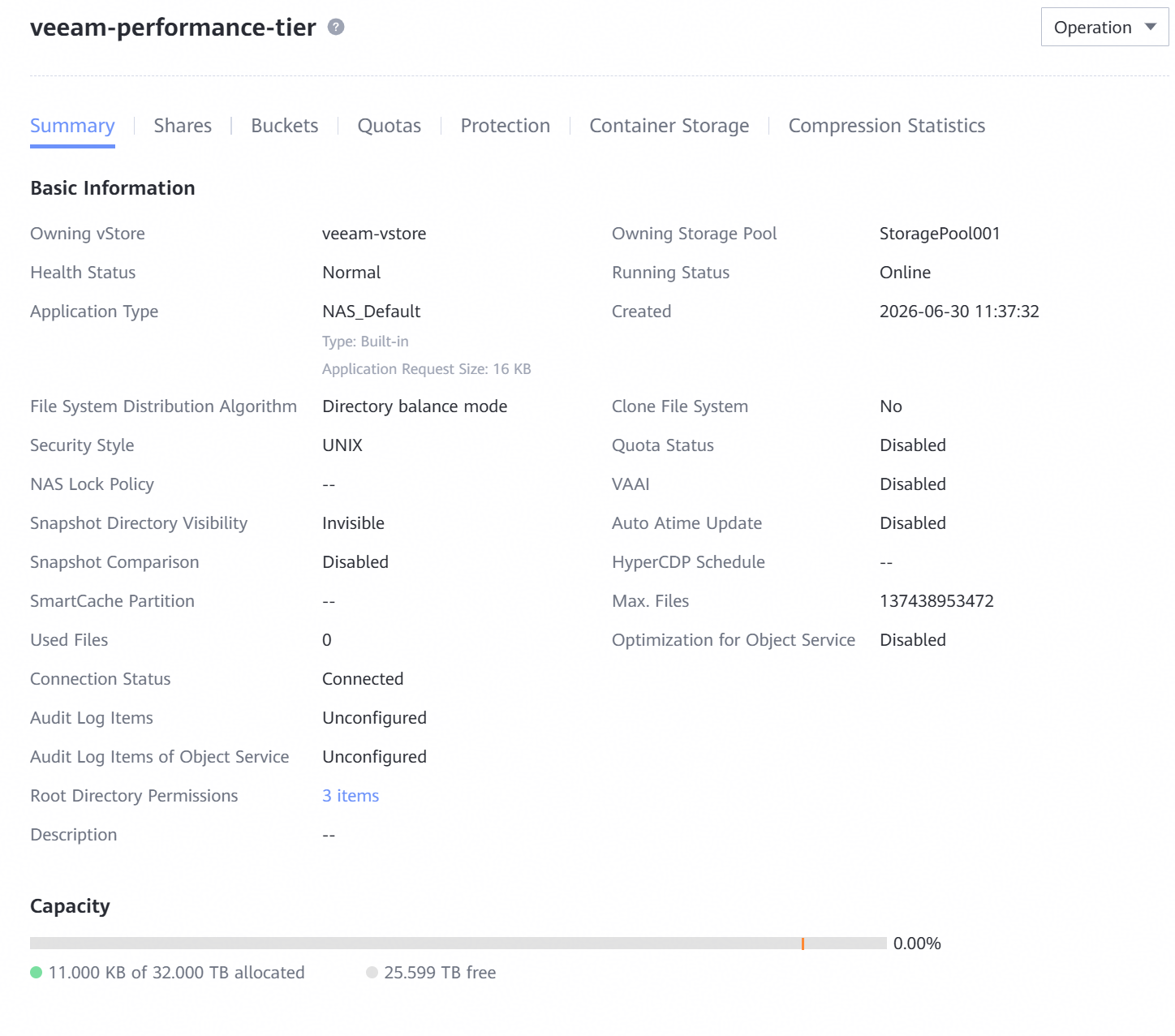Click the '0.00%' capacity percentage
The image size is (1175, 1036).
(x=917, y=944)
